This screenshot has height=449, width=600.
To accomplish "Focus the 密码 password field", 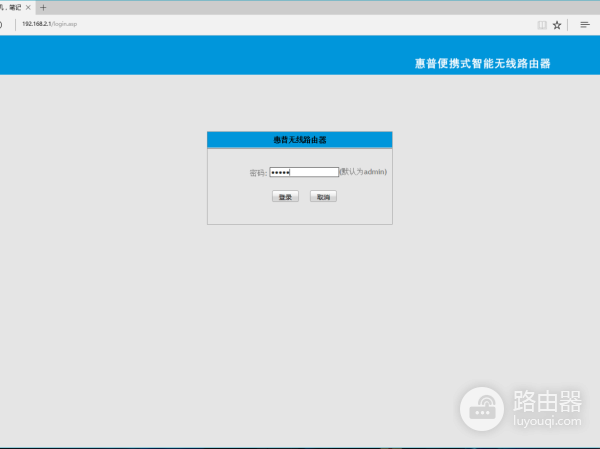I will click(x=304, y=172).
